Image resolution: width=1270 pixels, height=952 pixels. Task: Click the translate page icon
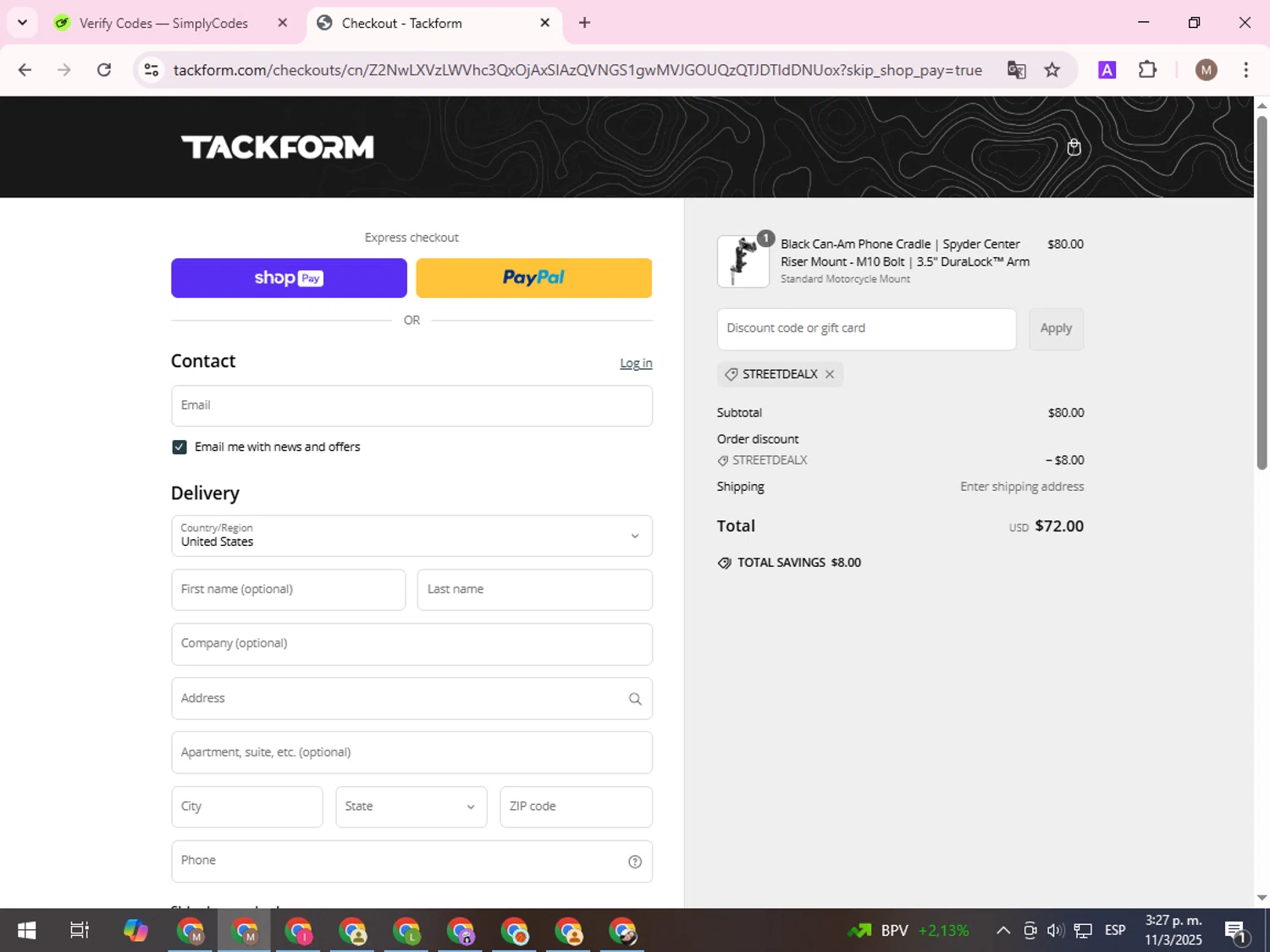(1016, 70)
